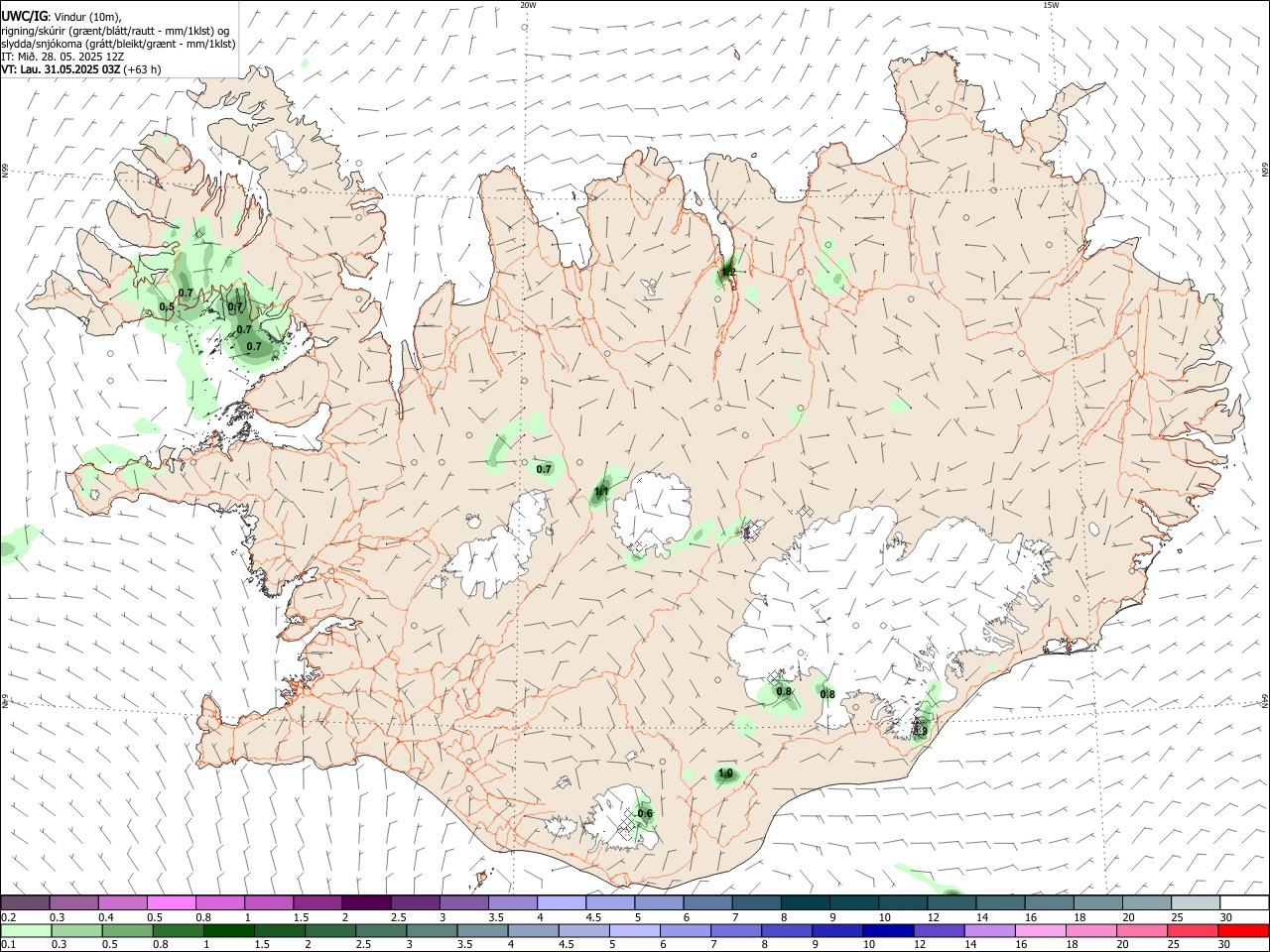
Task: Click the 0.6 precipitation value on the map
Action: [645, 814]
